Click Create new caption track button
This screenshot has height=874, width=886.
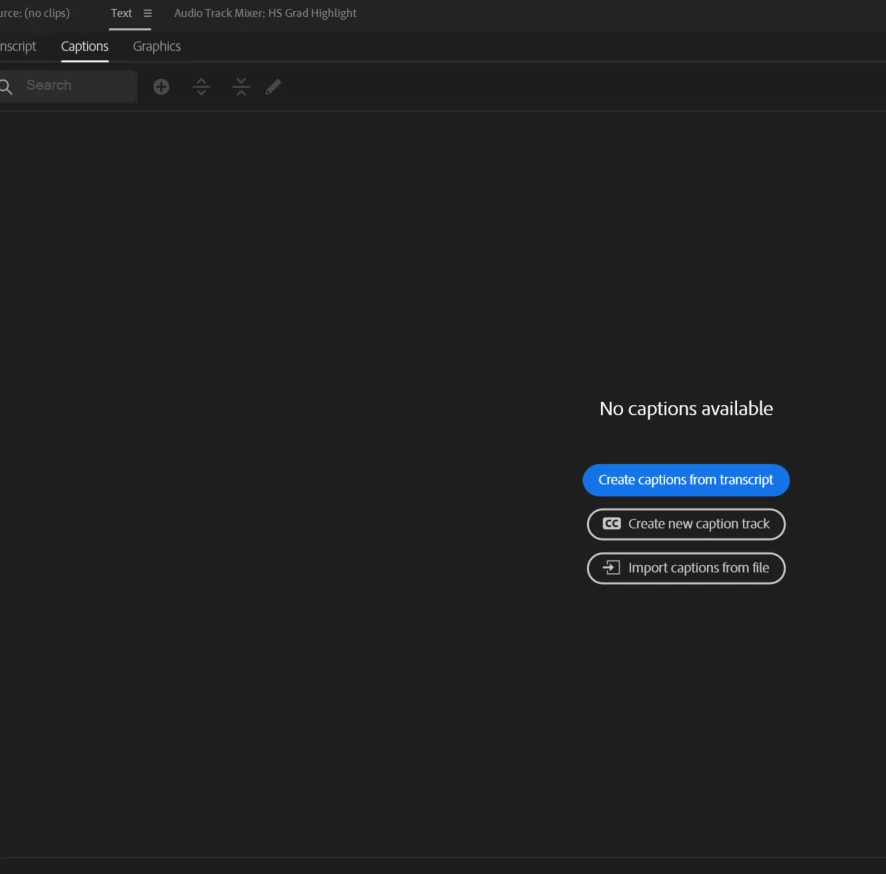[x=686, y=524]
